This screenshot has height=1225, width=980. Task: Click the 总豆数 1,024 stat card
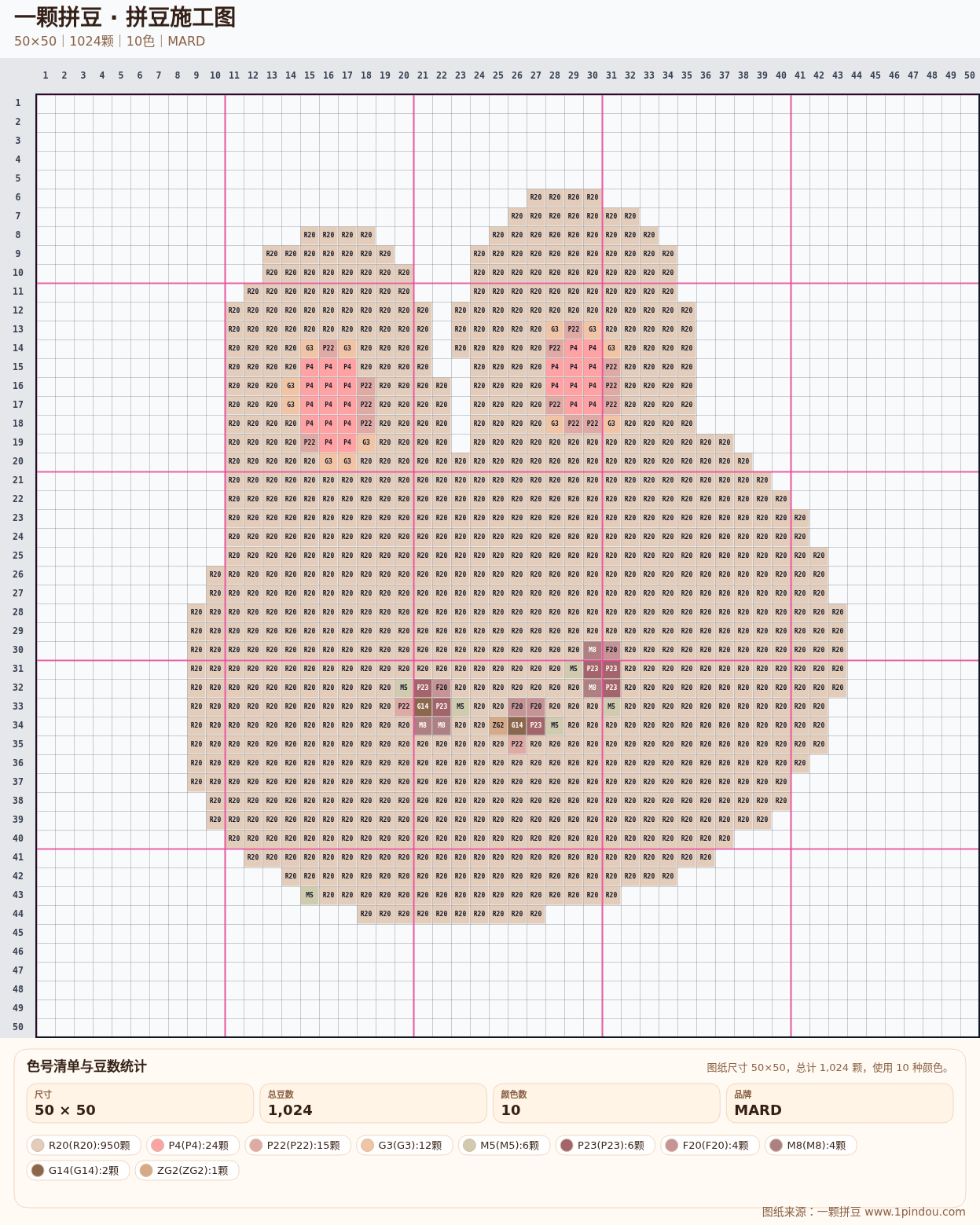pyautogui.click(x=373, y=1103)
